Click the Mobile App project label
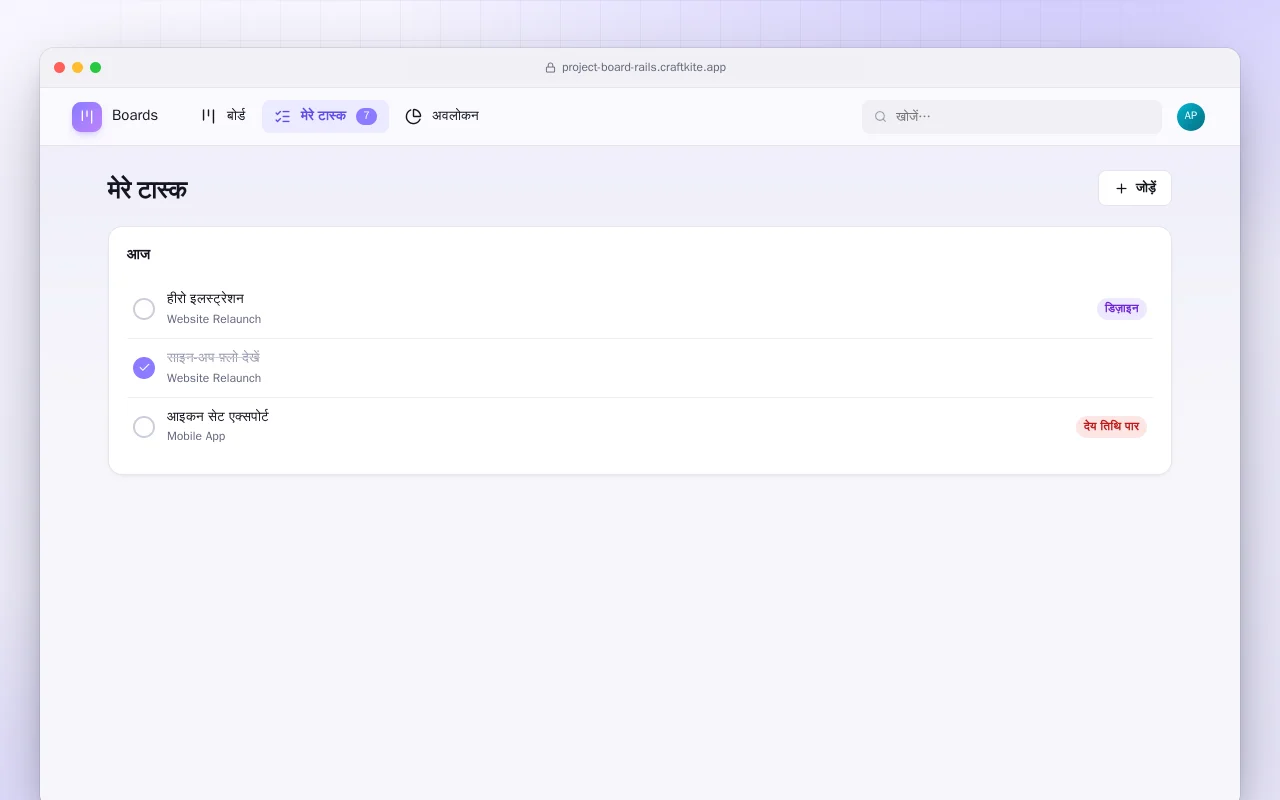This screenshot has height=800, width=1280. 196,437
